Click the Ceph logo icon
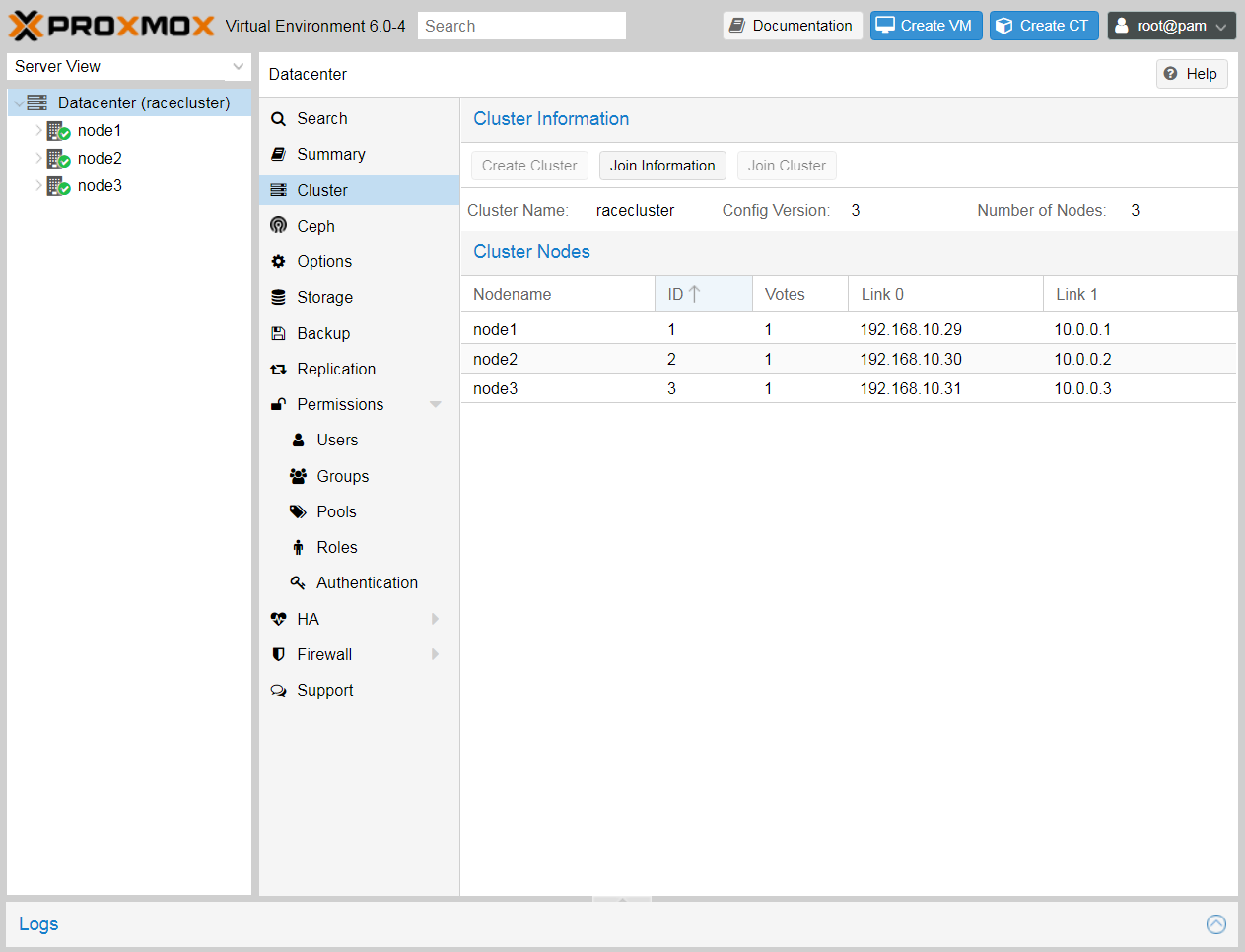Image resolution: width=1245 pixels, height=952 pixels. pos(279,226)
